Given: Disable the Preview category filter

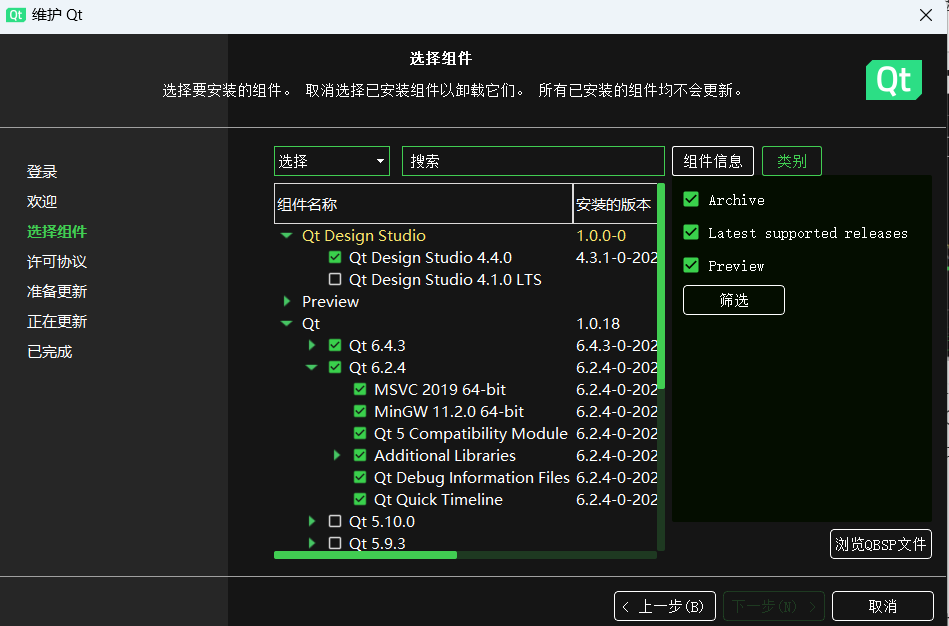Looking at the screenshot, I should (691, 265).
